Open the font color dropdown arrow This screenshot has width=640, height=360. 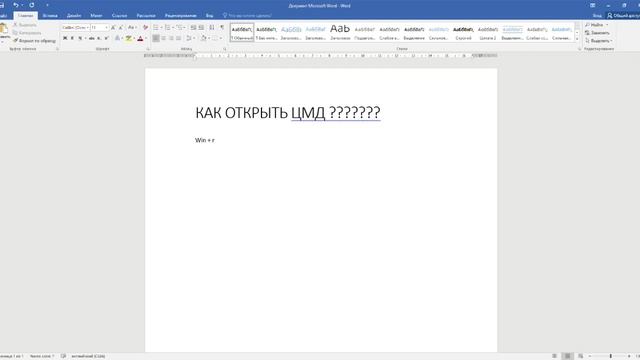146,38
